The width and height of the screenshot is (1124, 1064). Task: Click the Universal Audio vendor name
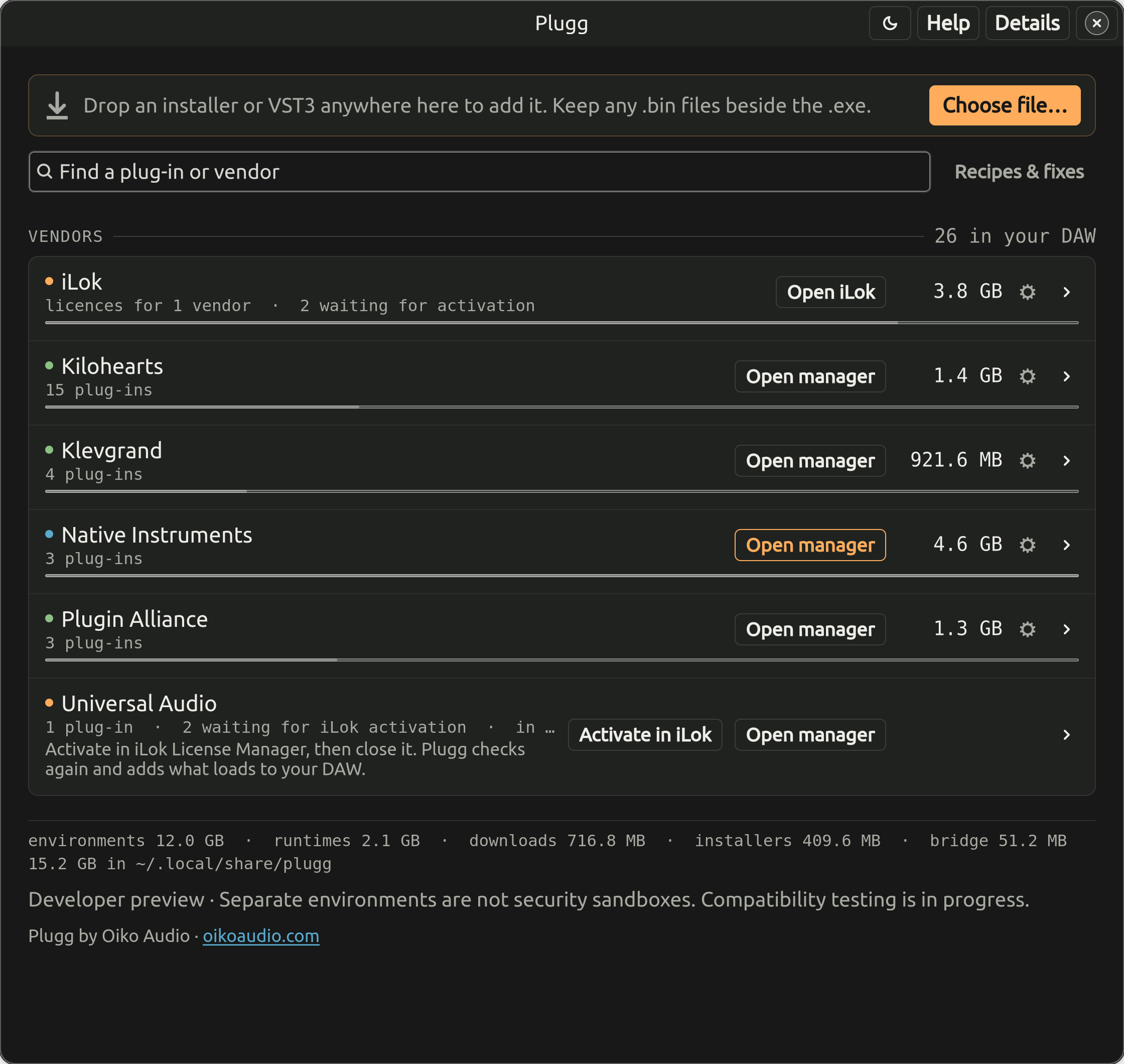click(x=139, y=704)
